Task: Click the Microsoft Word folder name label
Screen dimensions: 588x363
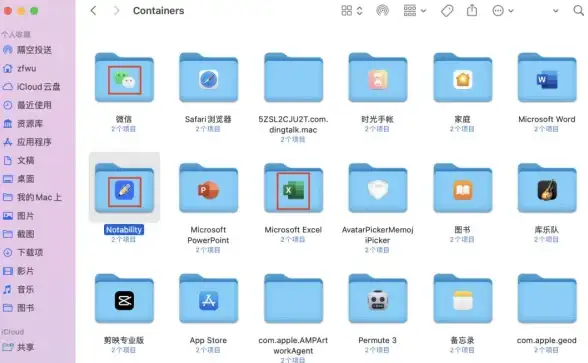Action: (547, 119)
